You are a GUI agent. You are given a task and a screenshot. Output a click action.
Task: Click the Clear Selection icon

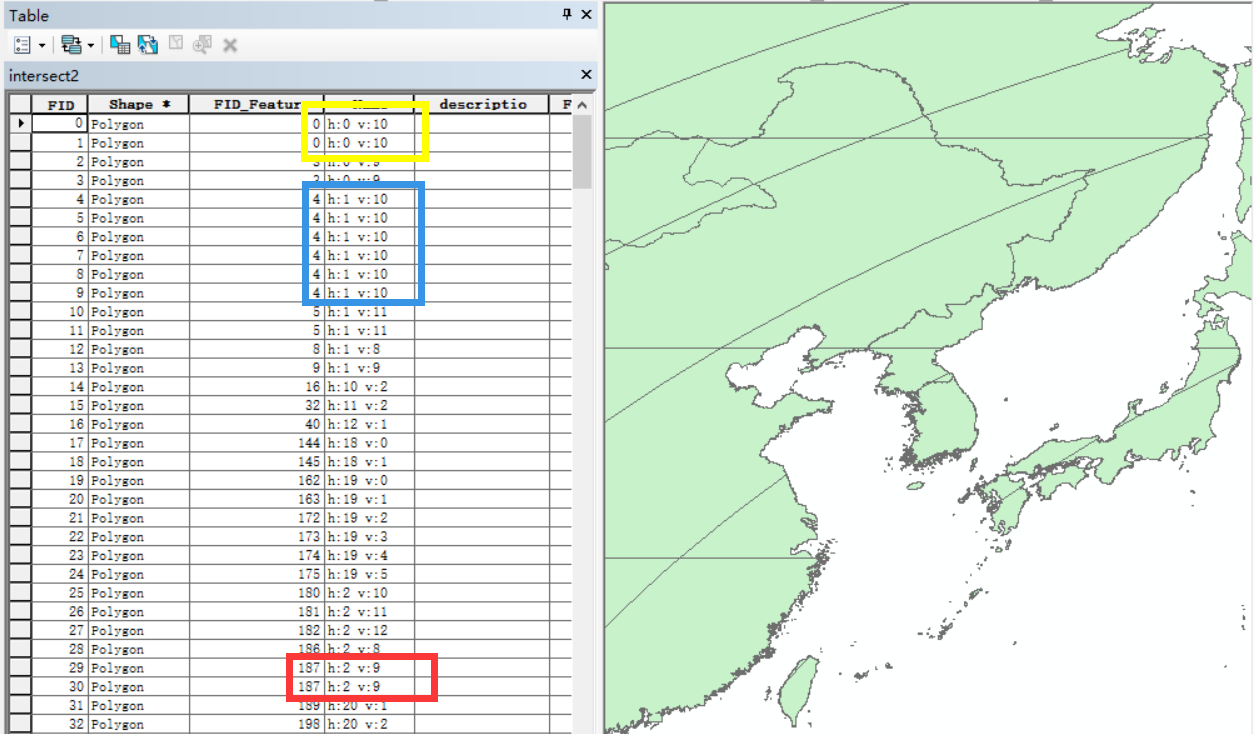point(175,44)
